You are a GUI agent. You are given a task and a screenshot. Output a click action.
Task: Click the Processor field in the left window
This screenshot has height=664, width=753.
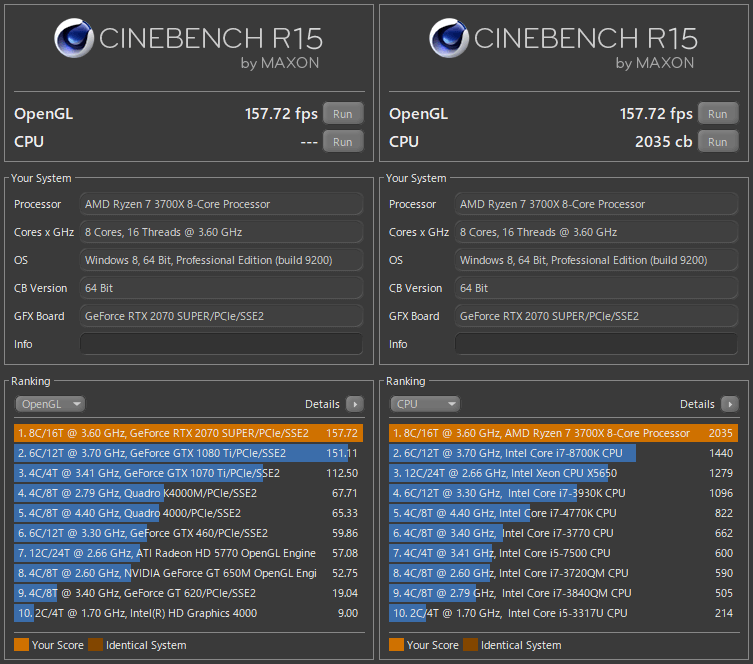click(221, 204)
